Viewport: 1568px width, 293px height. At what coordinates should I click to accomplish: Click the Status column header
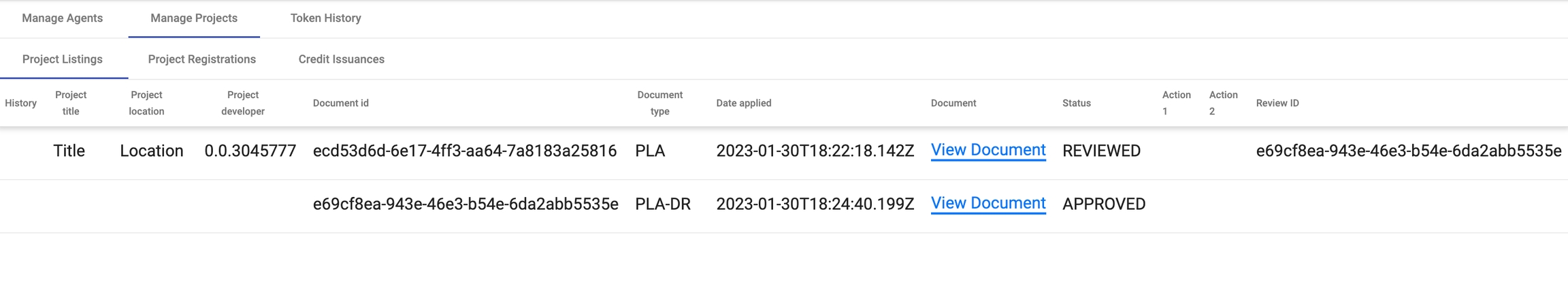click(x=1076, y=103)
